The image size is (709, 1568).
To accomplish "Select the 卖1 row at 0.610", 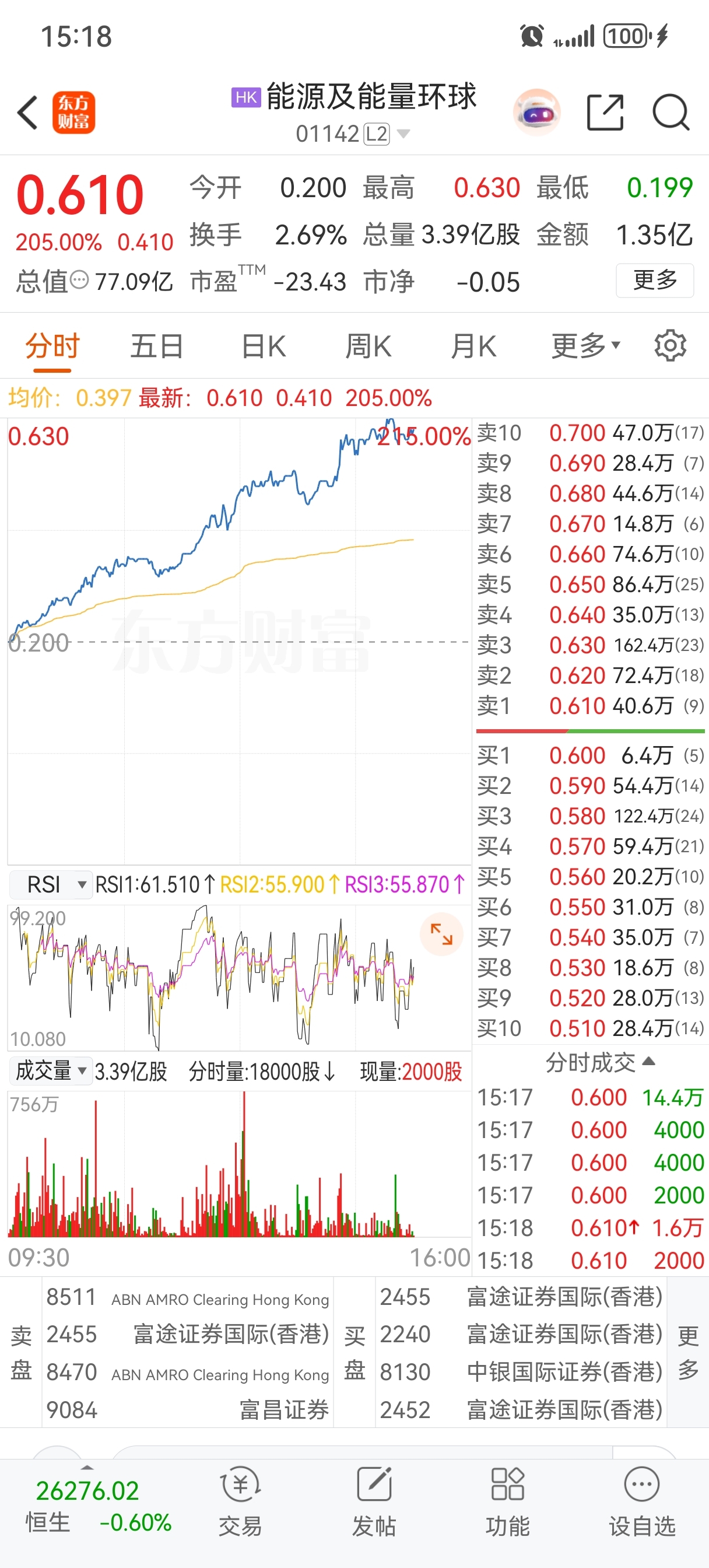I will tap(590, 705).
